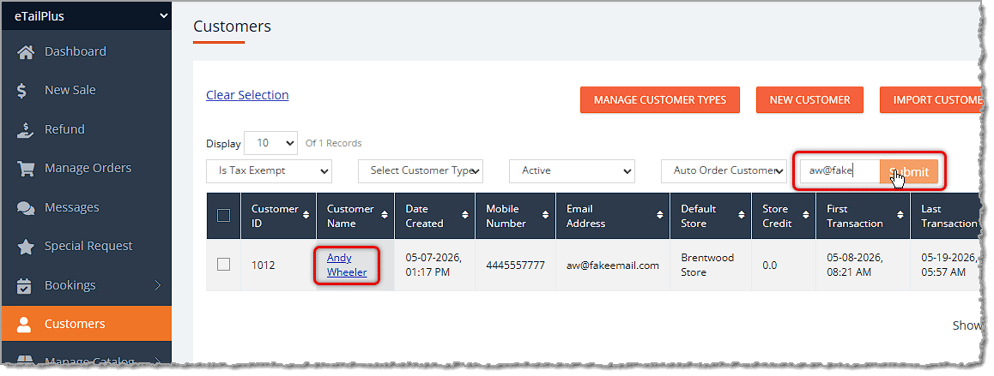Viewport: 994px width, 376px height.
Task: Open Special Request in the sidebar
Action: click(x=86, y=246)
